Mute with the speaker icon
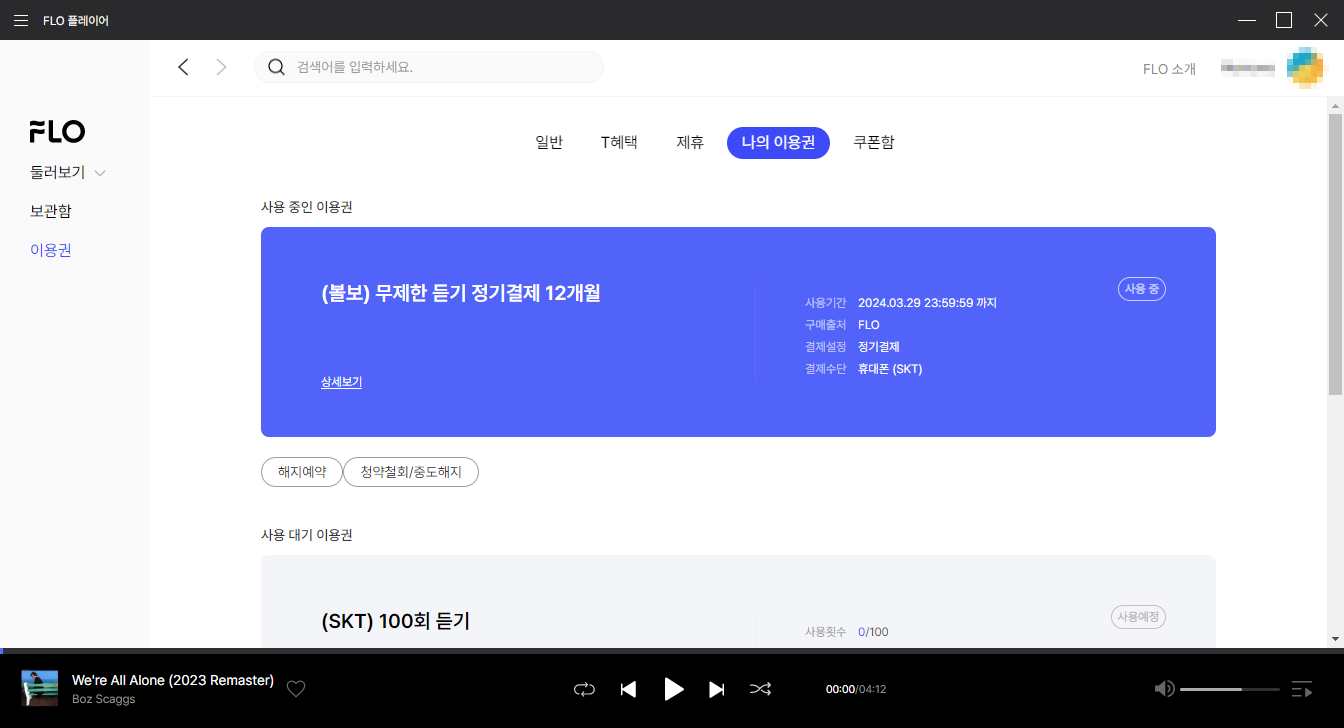 (1164, 689)
